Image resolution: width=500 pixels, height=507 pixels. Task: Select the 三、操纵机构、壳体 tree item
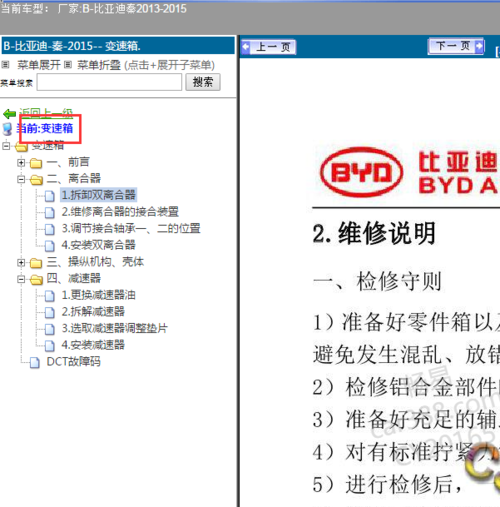[x=95, y=262]
